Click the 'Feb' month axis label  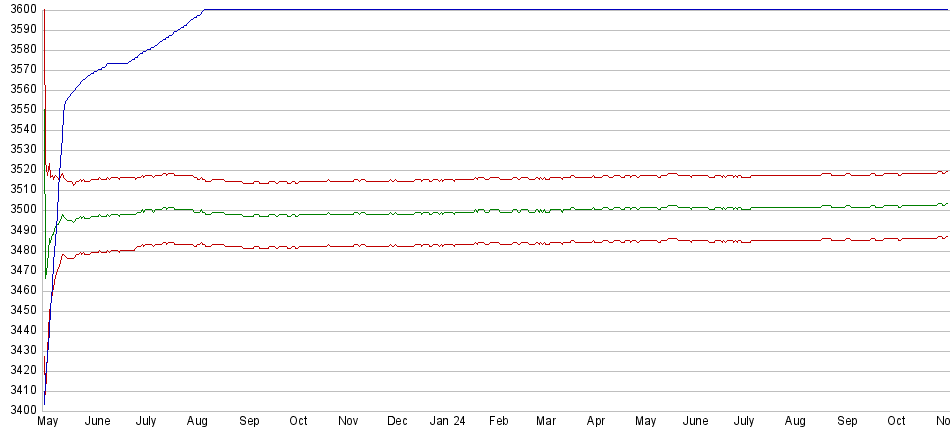pos(498,422)
